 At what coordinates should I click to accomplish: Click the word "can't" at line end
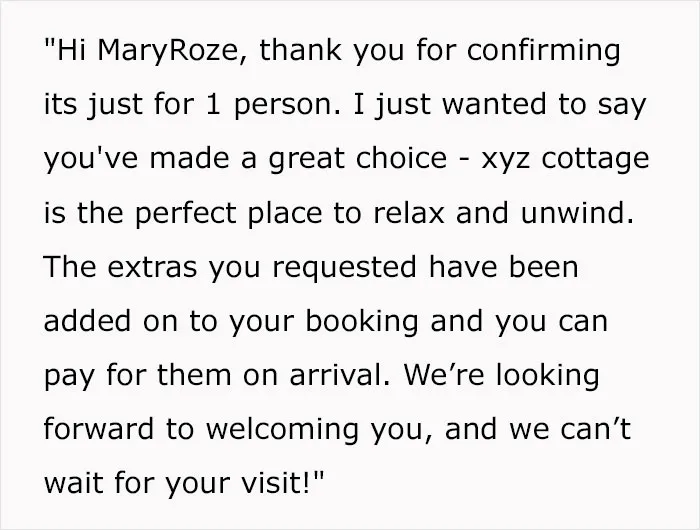pos(596,429)
